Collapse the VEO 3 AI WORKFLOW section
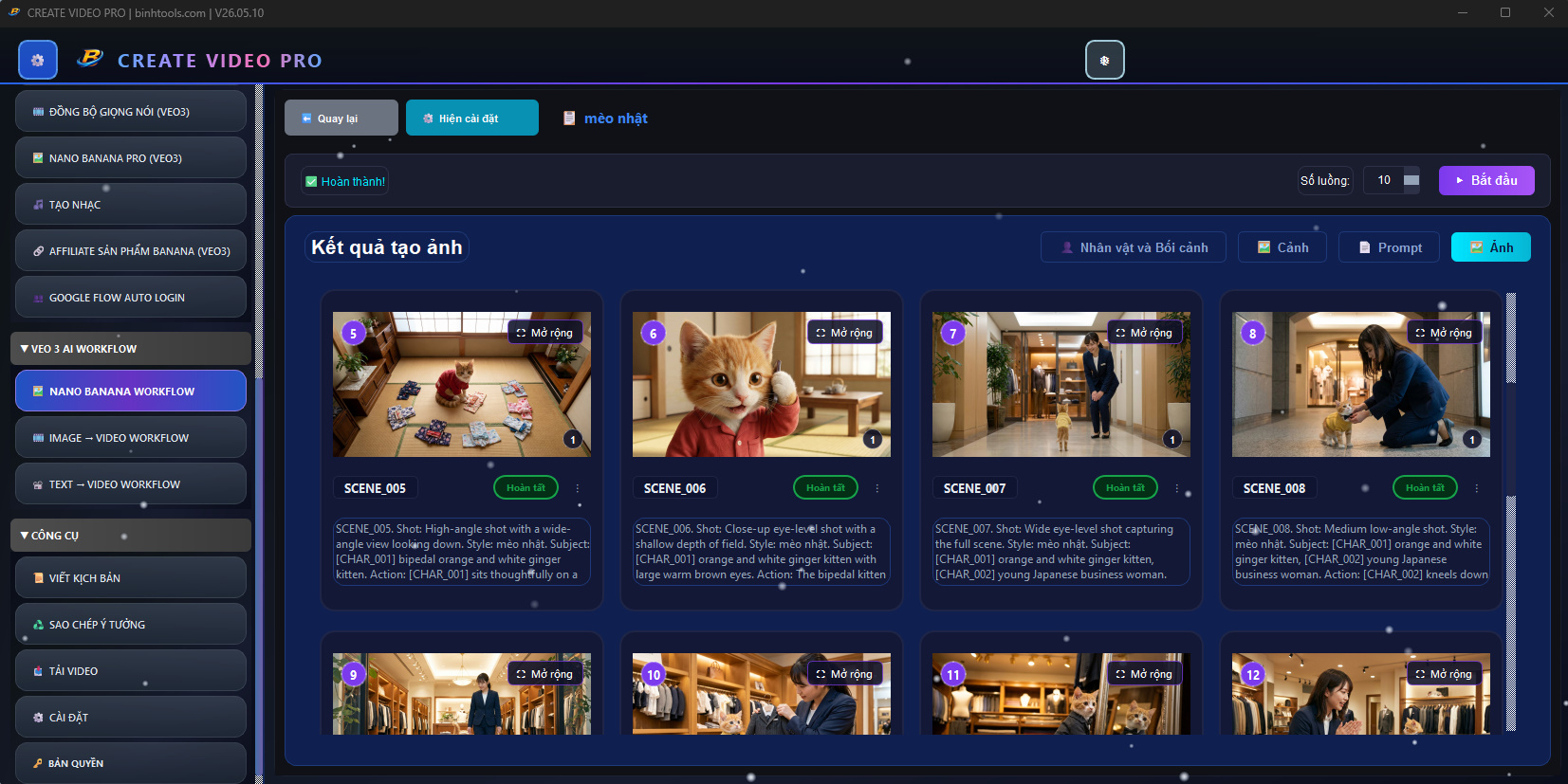This screenshot has height=784, width=1568. point(131,349)
